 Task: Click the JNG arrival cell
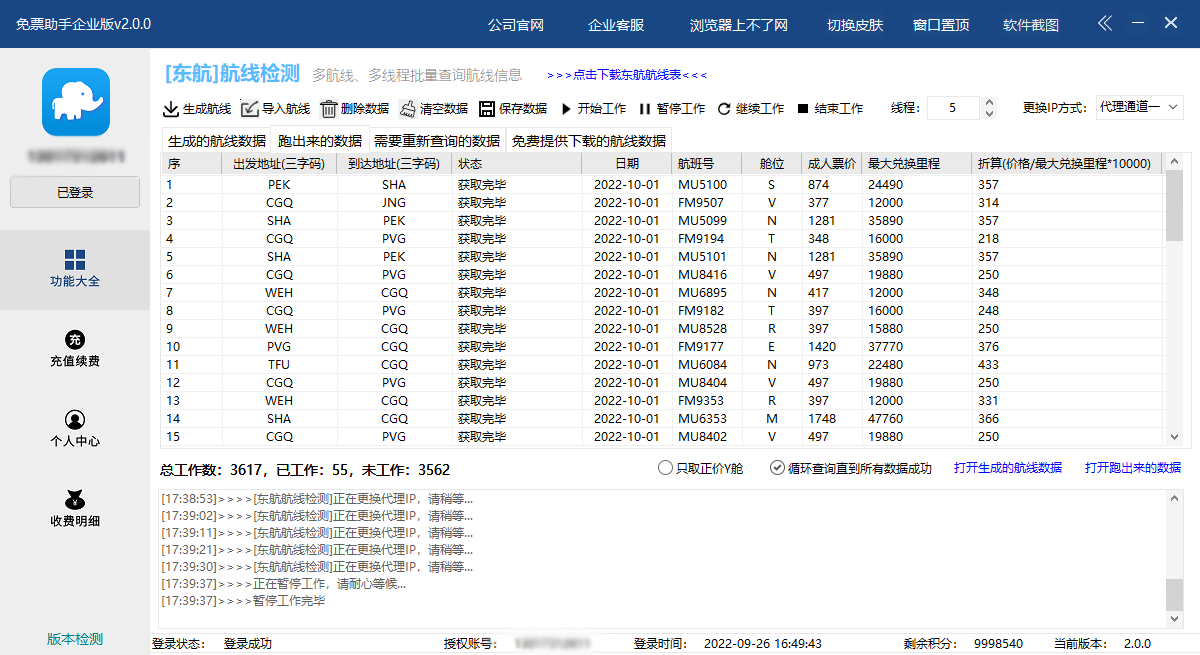tap(394, 202)
